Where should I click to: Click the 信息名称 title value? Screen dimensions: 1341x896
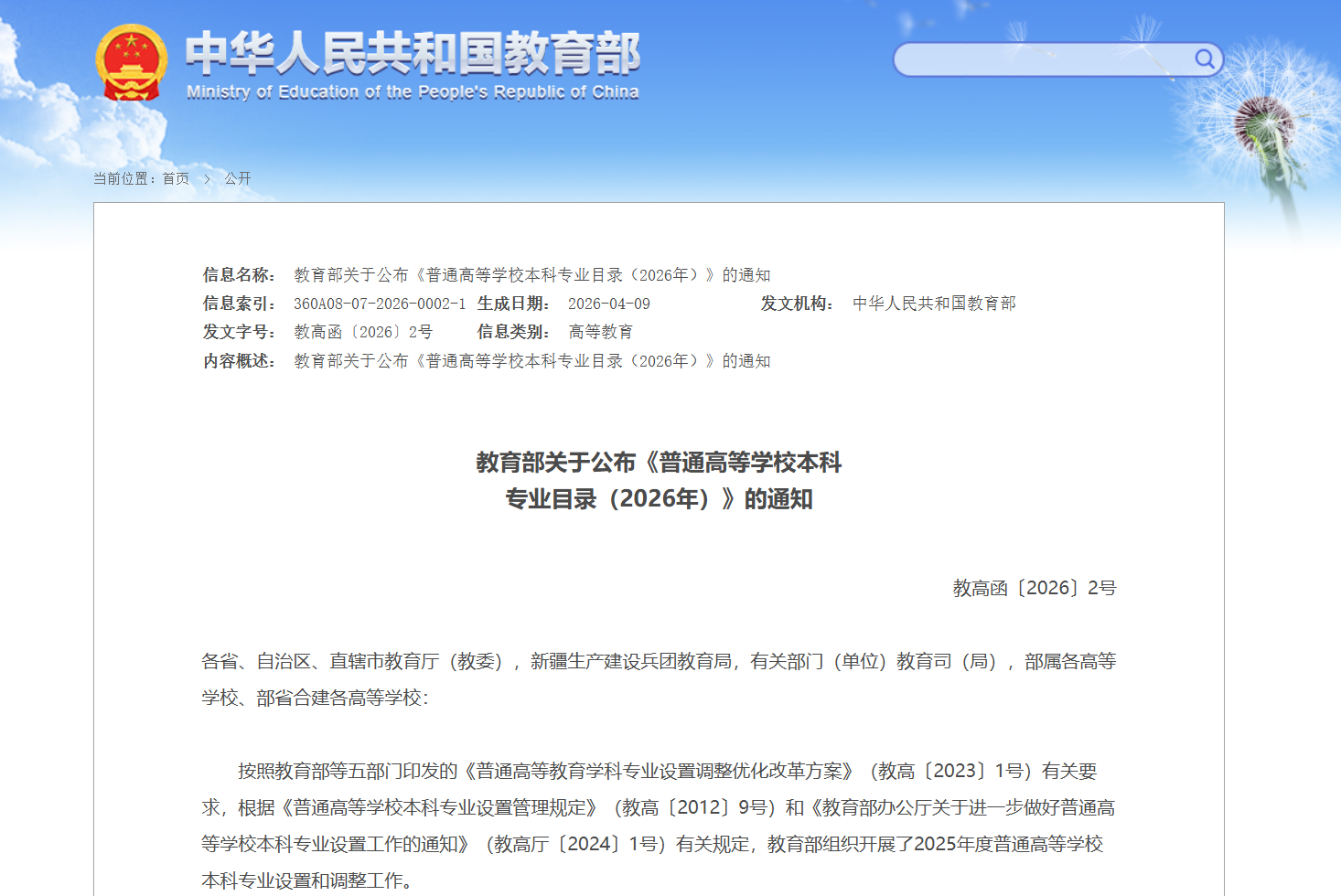click(x=532, y=275)
